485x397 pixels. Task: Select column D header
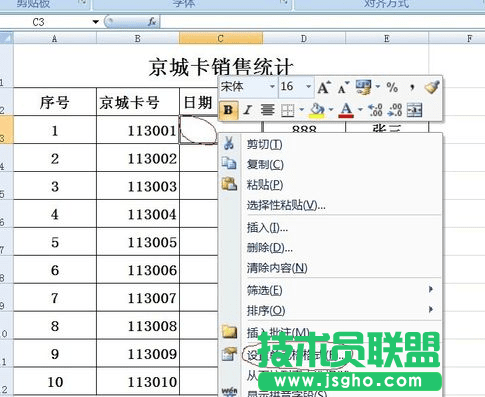[x=304, y=38]
